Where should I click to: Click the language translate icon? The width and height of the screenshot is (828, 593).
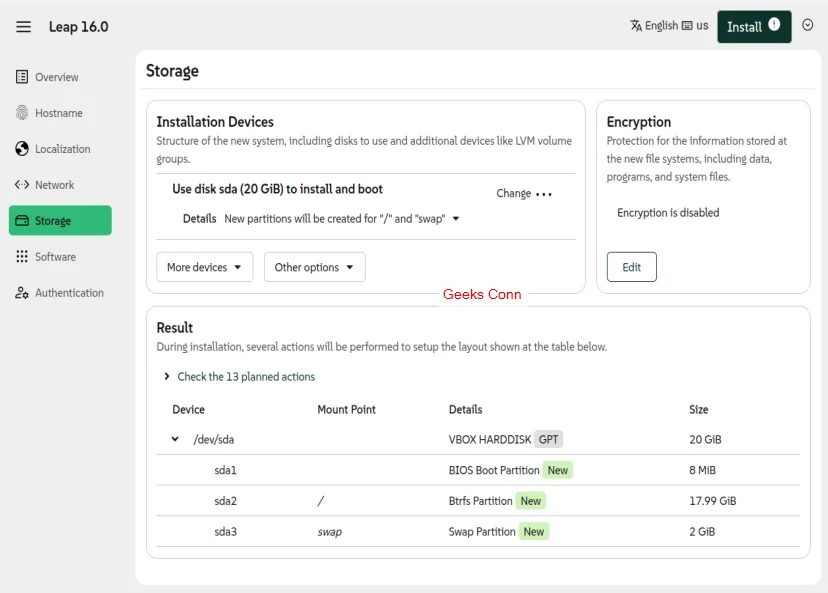(x=636, y=26)
